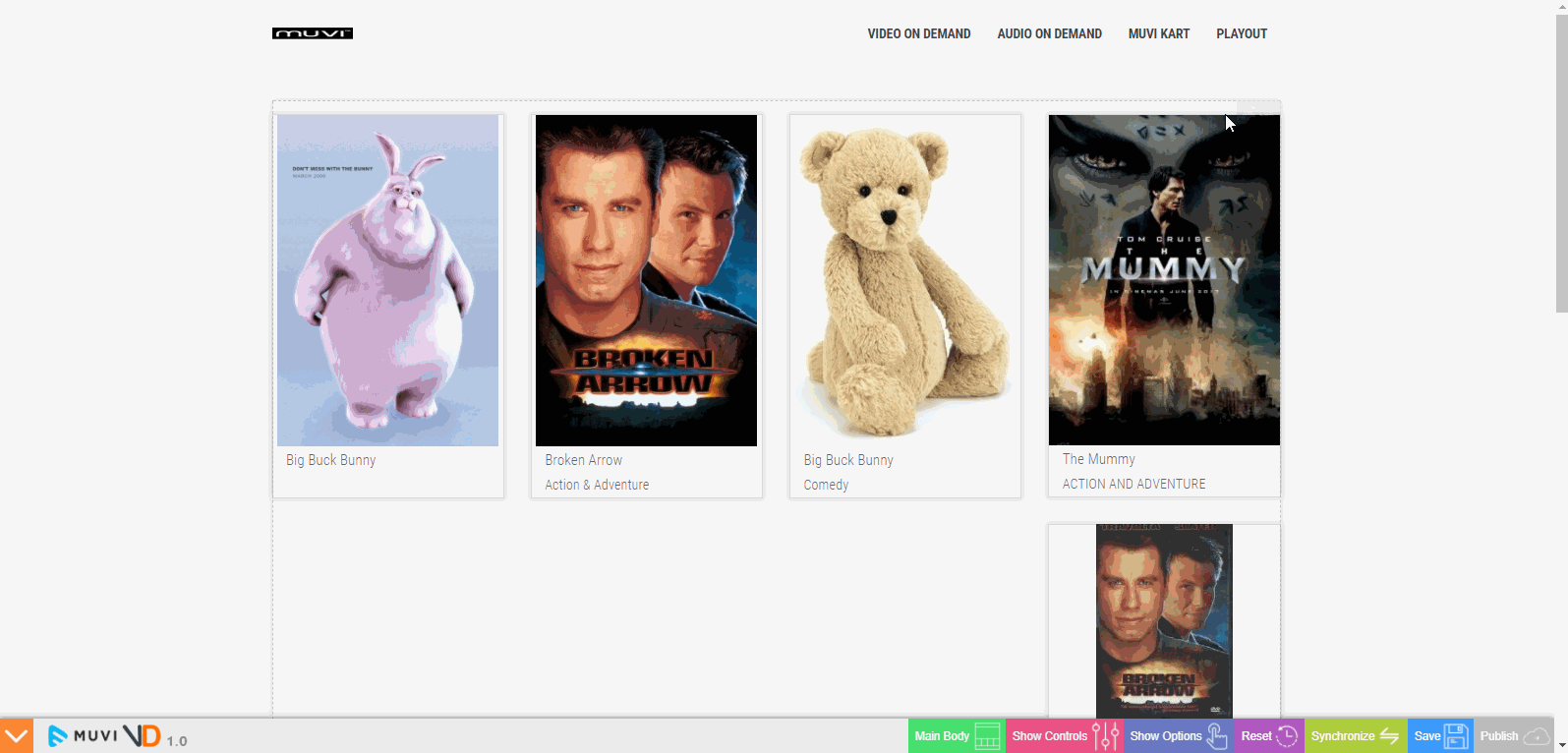Click the title under the rabbit poster
This screenshot has width=1568, height=753.
(330, 460)
